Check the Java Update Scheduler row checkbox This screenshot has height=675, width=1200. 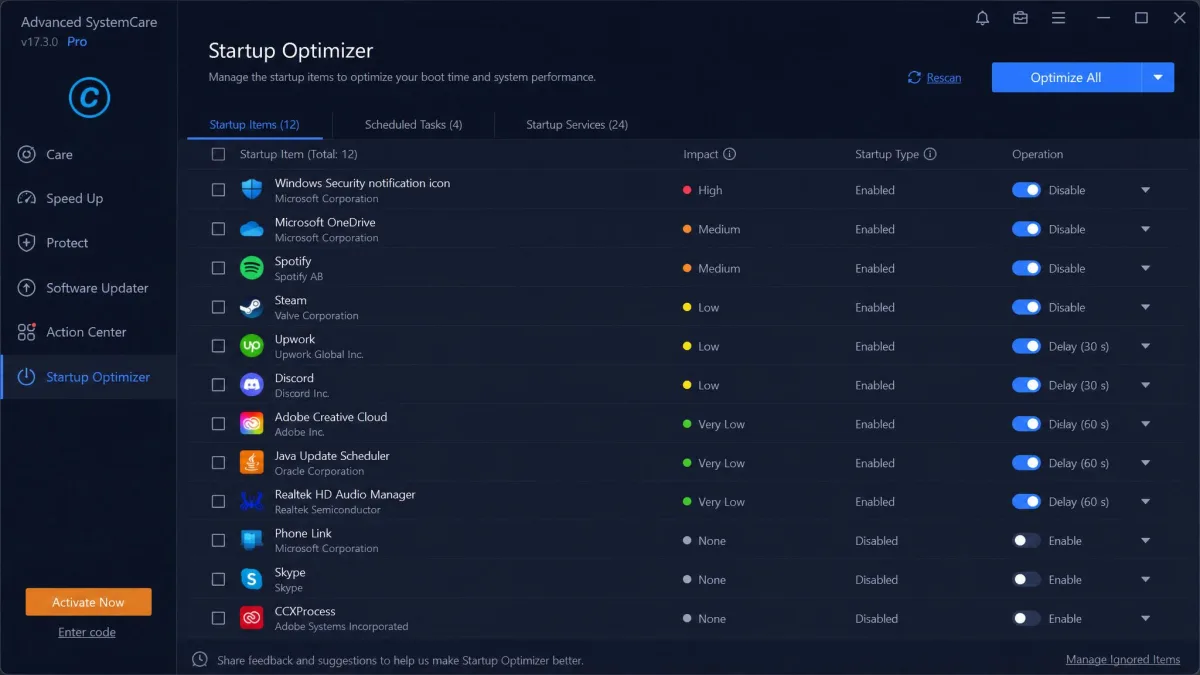(218, 463)
